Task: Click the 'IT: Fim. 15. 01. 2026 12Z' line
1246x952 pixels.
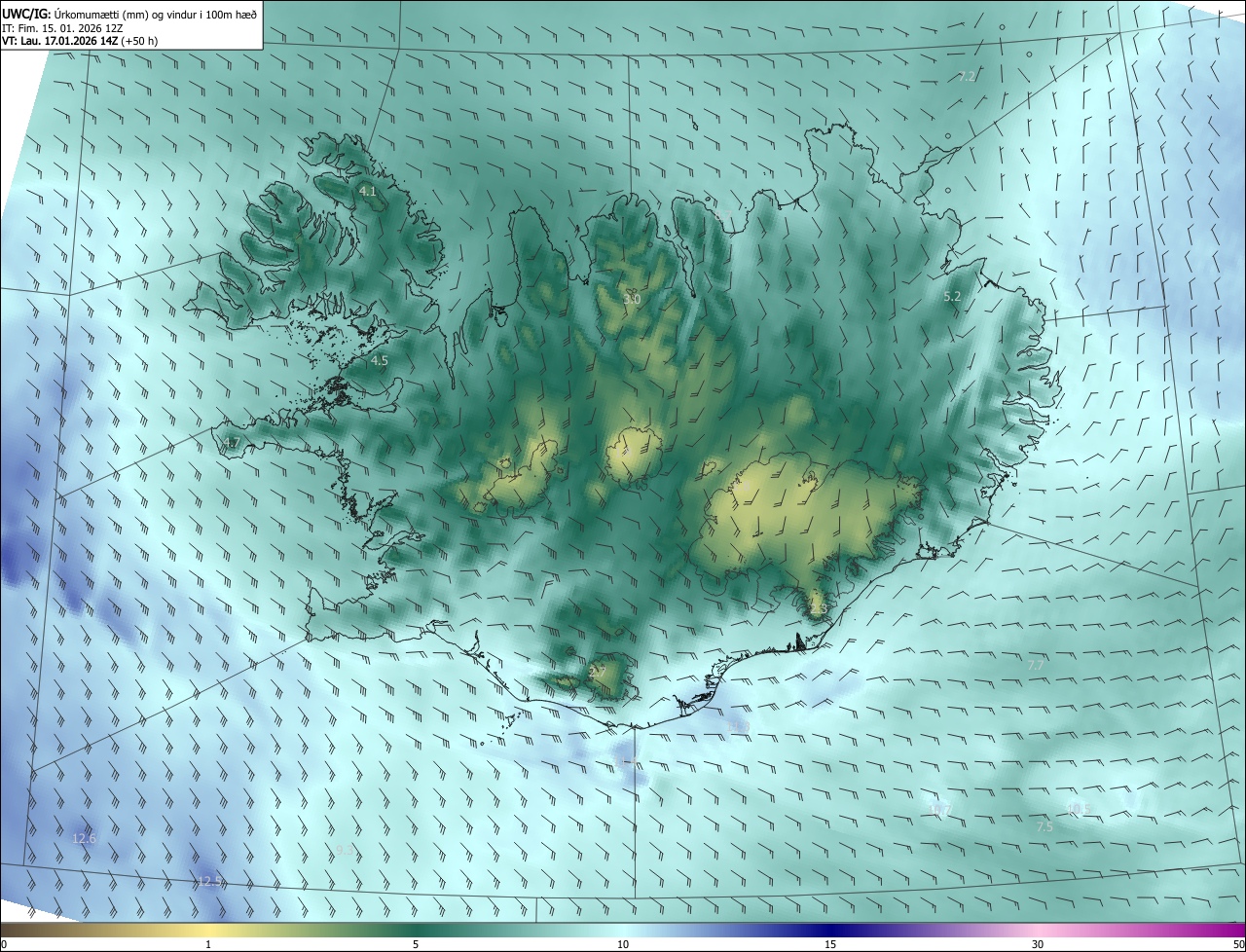Action: click(62, 28)
